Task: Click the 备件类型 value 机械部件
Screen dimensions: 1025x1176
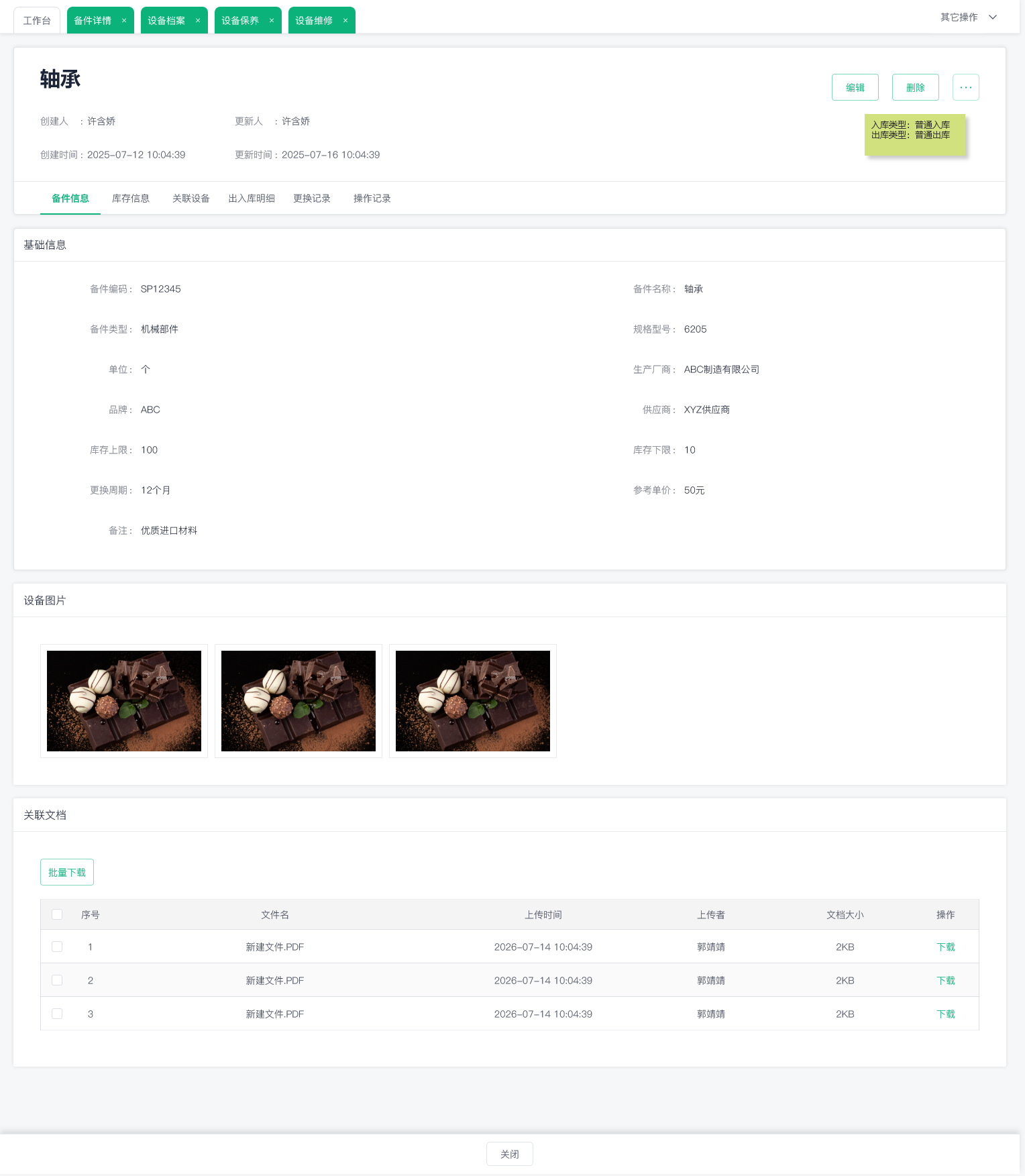Action: (x=160, y=329)
